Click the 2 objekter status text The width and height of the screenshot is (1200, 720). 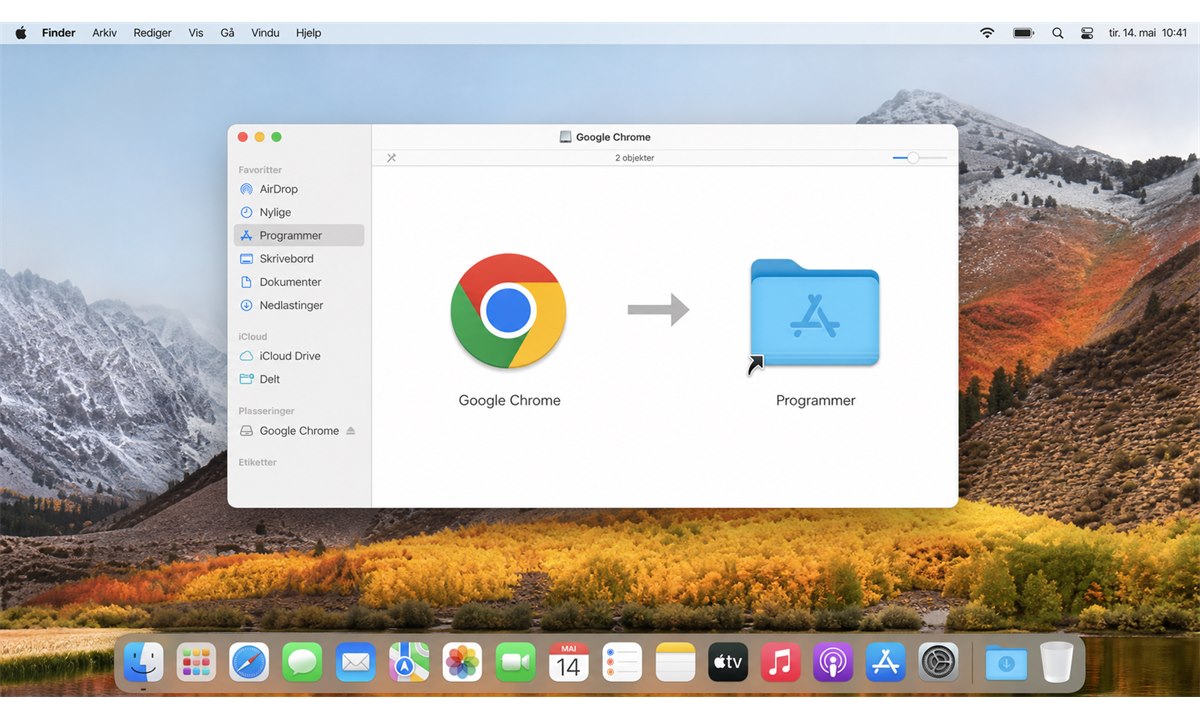point(635,158)
